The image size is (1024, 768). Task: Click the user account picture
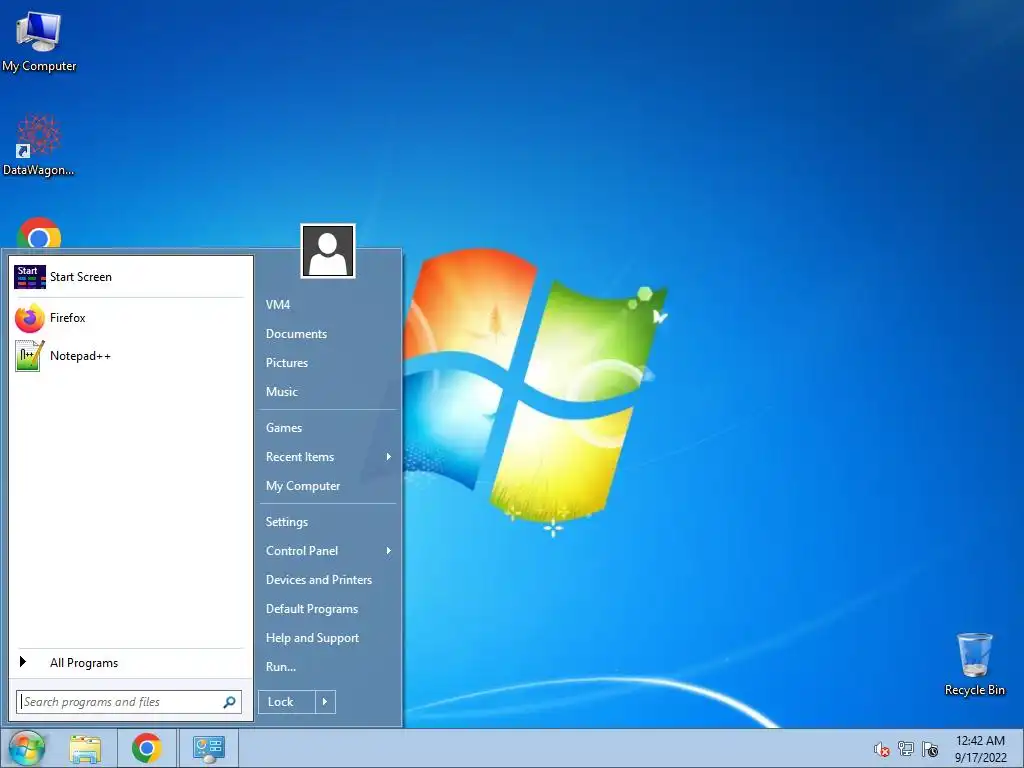[x=328, y=251]
